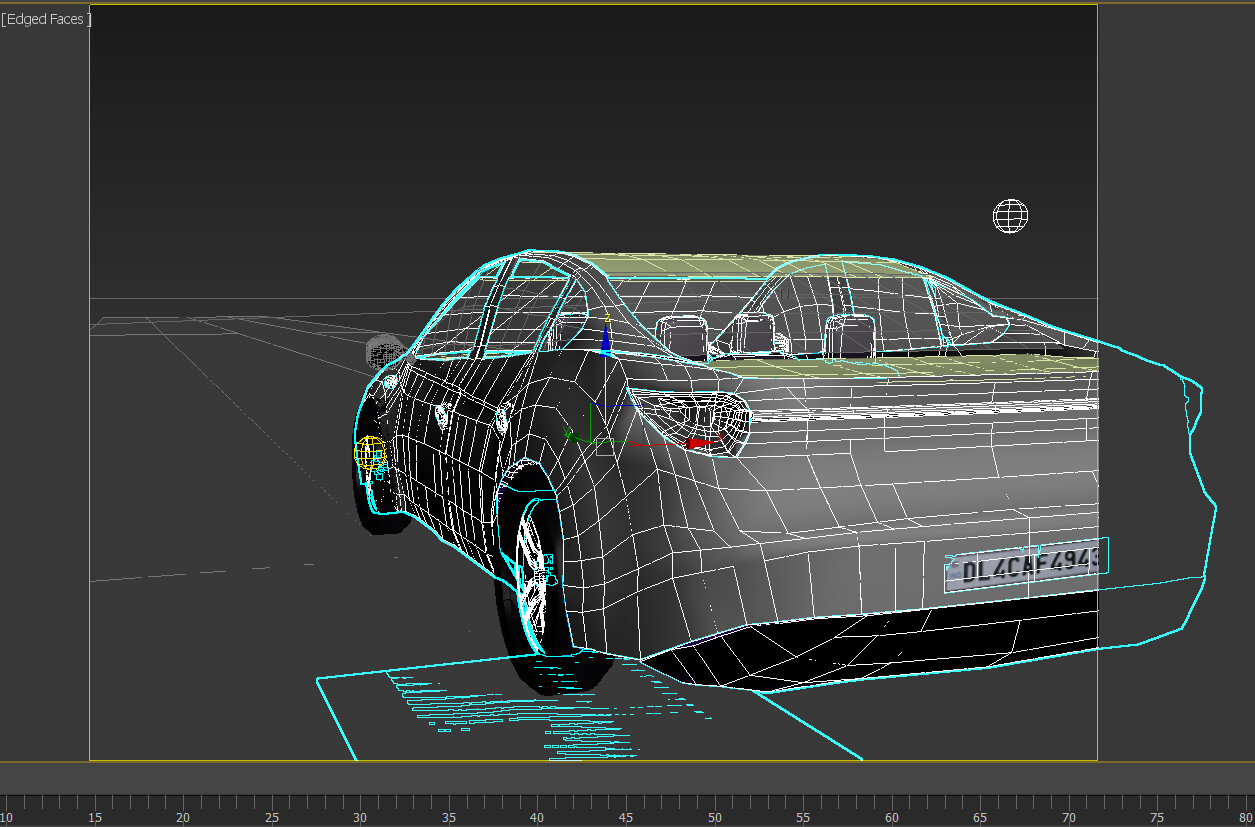The width and height of the screenshot is (1255, 827).
Task: Jump to frame 60 on the timeline
Action: tap(892, 804)
